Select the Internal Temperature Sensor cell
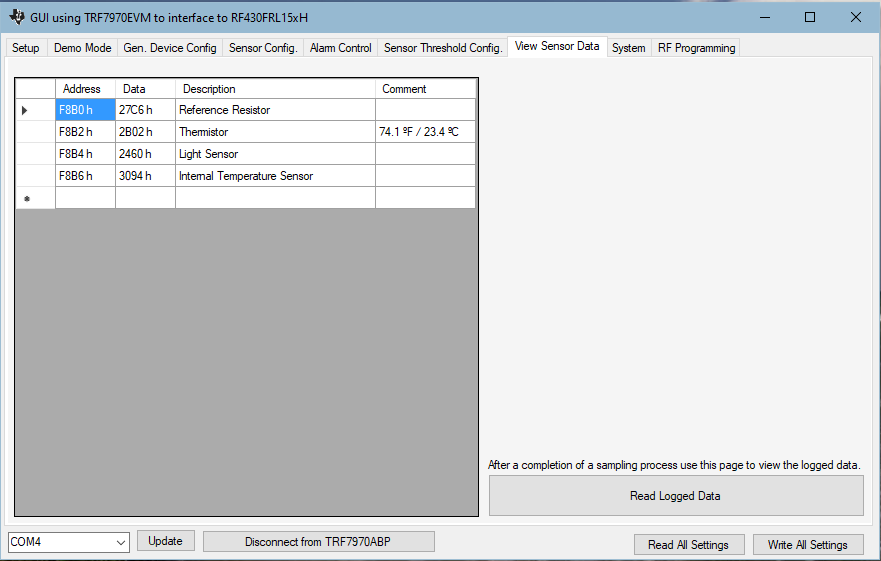 coord(275,176)
